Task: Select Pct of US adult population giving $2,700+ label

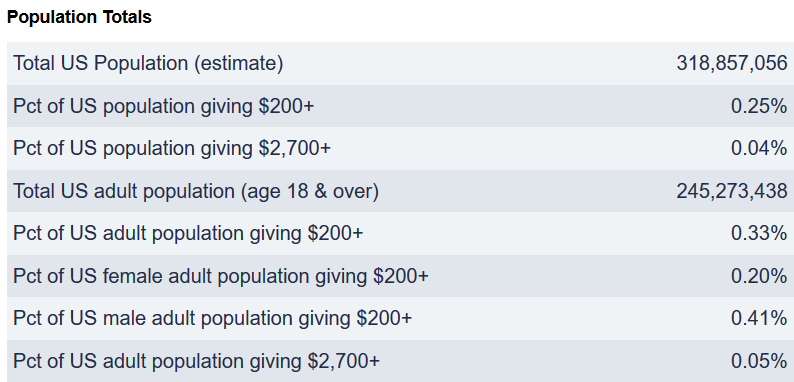Action: [x=196, y=362]
